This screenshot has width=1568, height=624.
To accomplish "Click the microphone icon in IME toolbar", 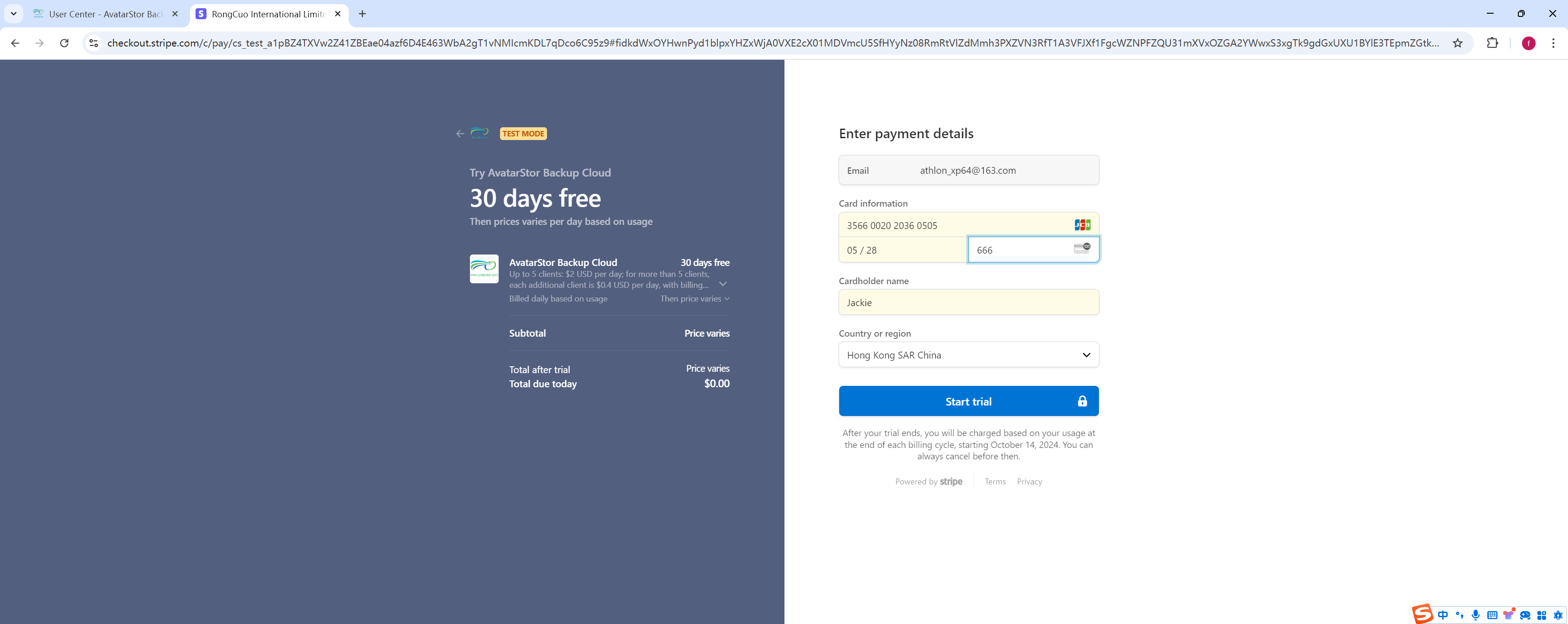I will pyautogui.click(x=1475, y=615).
